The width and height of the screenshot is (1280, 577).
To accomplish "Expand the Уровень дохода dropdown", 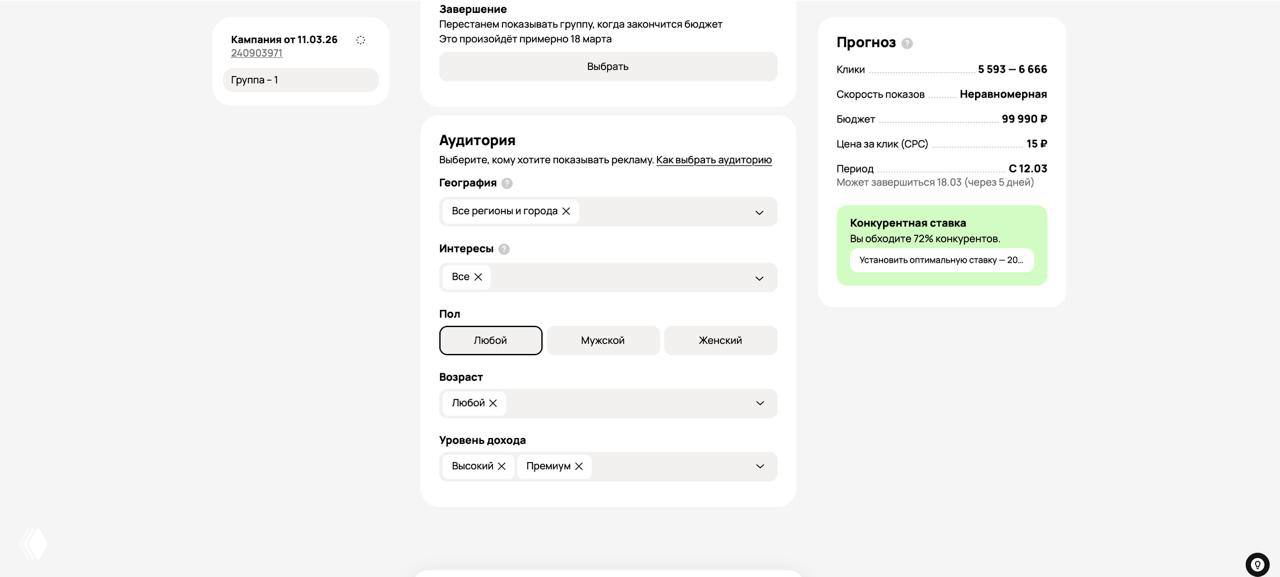I will (759, 465).
